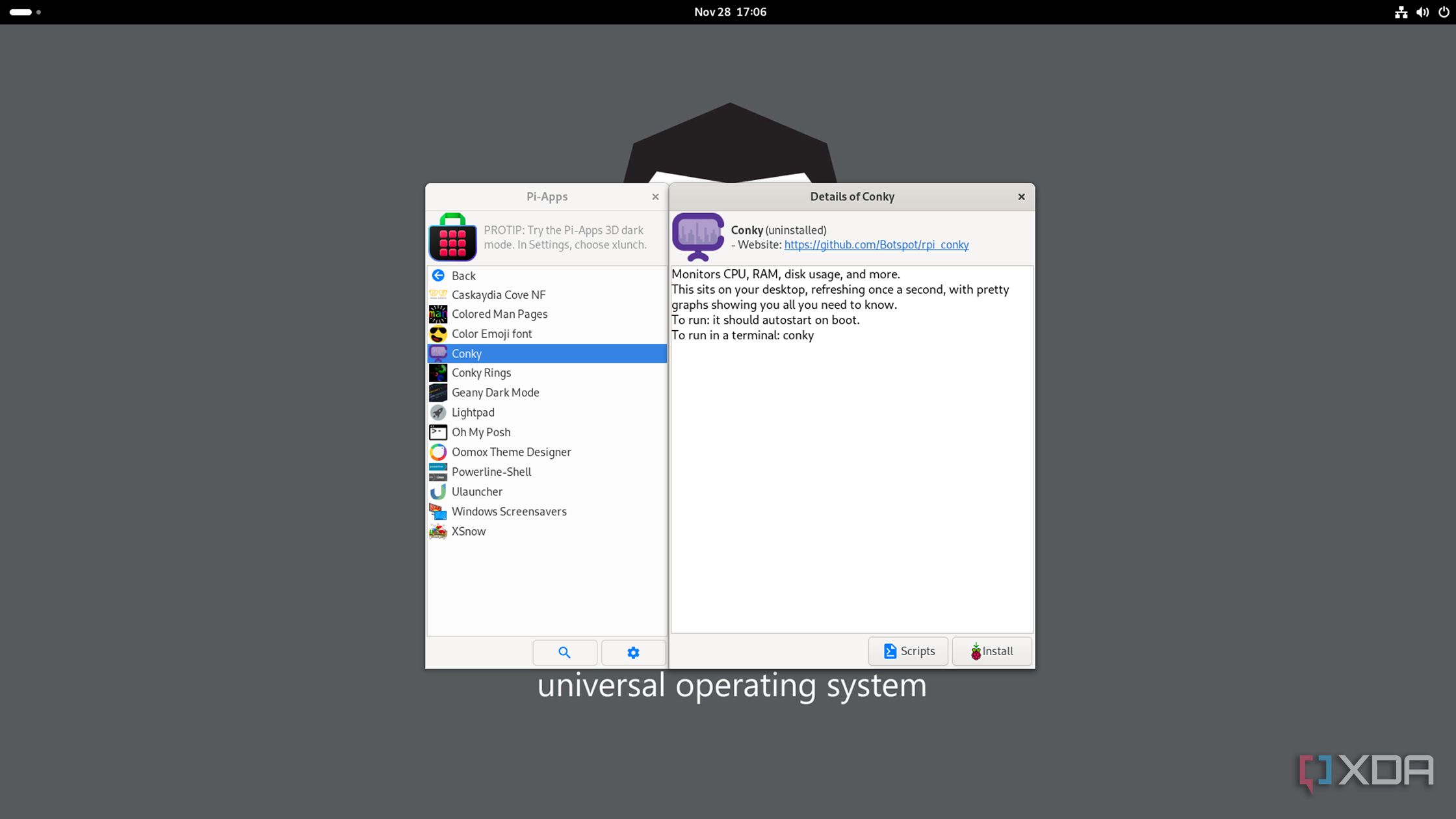Image resolution: width=1456 pixels, height=819 pixels.
Task: Choose Windows Screensavers from the list
Action: click(x=508, y=511)
